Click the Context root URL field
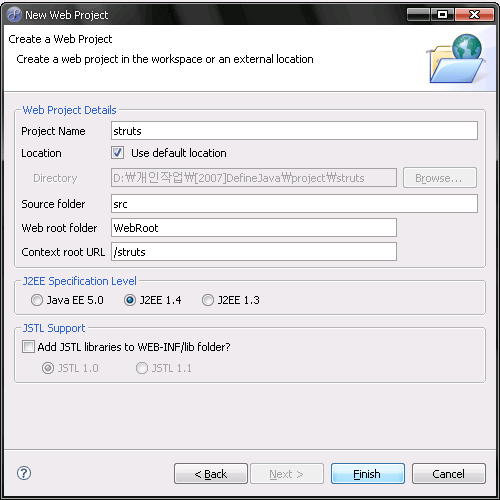The image size is (500, 500). pyautogui.click(x=254, y=252)
